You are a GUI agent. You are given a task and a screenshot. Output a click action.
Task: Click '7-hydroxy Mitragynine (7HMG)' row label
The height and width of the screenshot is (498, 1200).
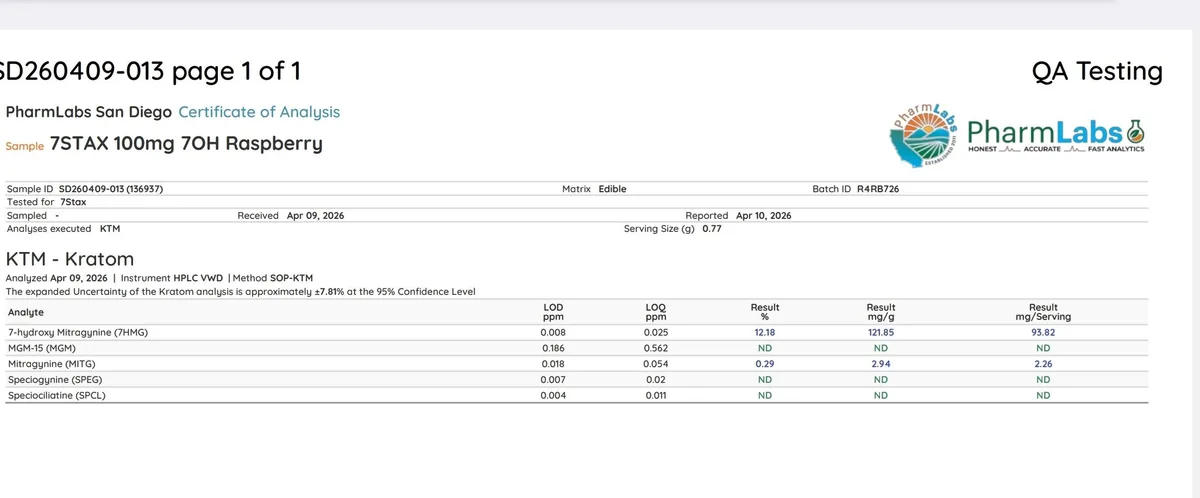[78, 332]
